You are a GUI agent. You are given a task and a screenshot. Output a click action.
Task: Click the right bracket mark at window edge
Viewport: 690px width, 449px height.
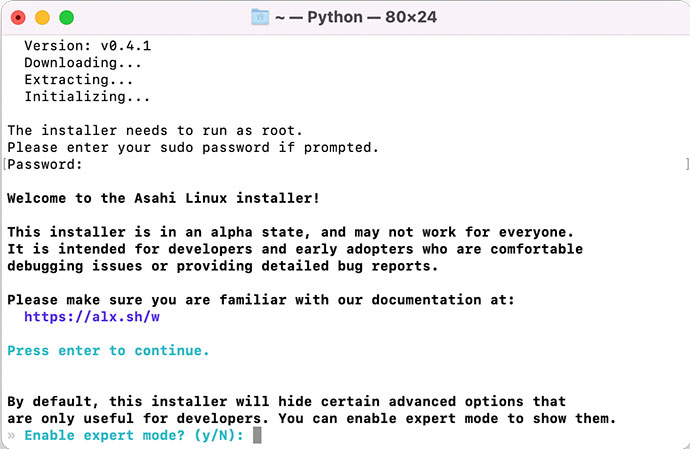687,164
